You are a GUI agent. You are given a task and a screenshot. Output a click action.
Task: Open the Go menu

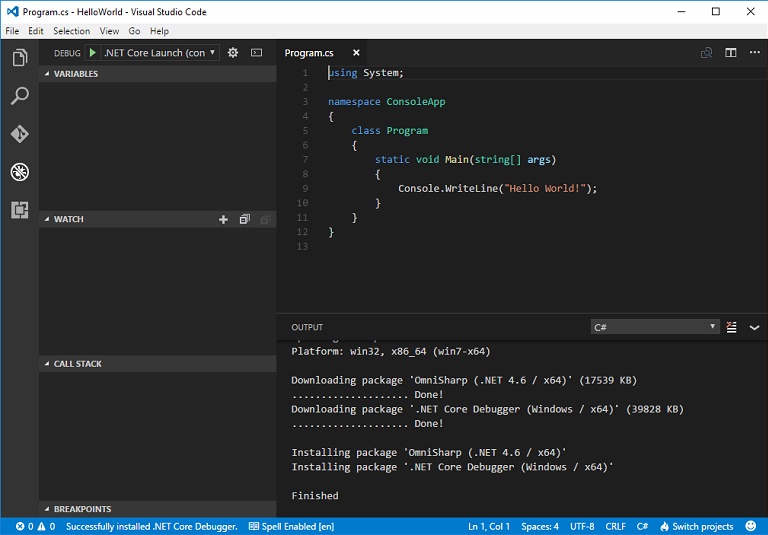tap(134, 31)
